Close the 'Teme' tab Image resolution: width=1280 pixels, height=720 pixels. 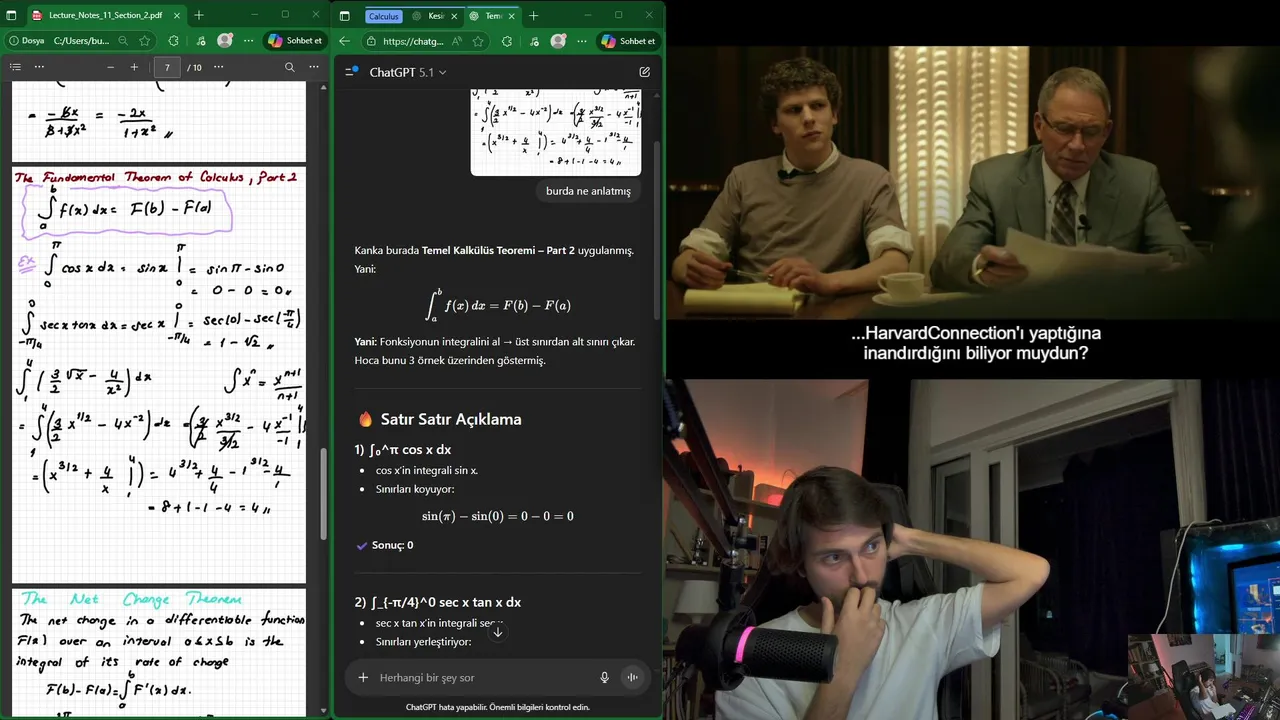click(511, 16)
